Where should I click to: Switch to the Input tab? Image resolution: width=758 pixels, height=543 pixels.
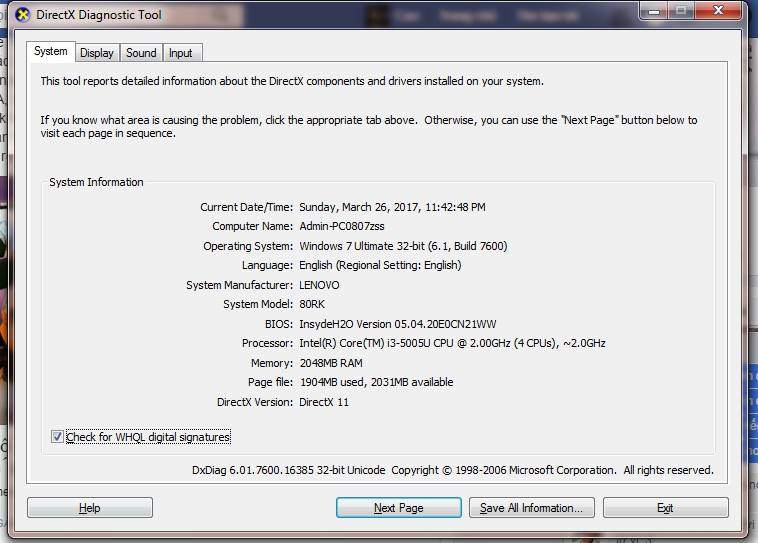pos(181,53)
